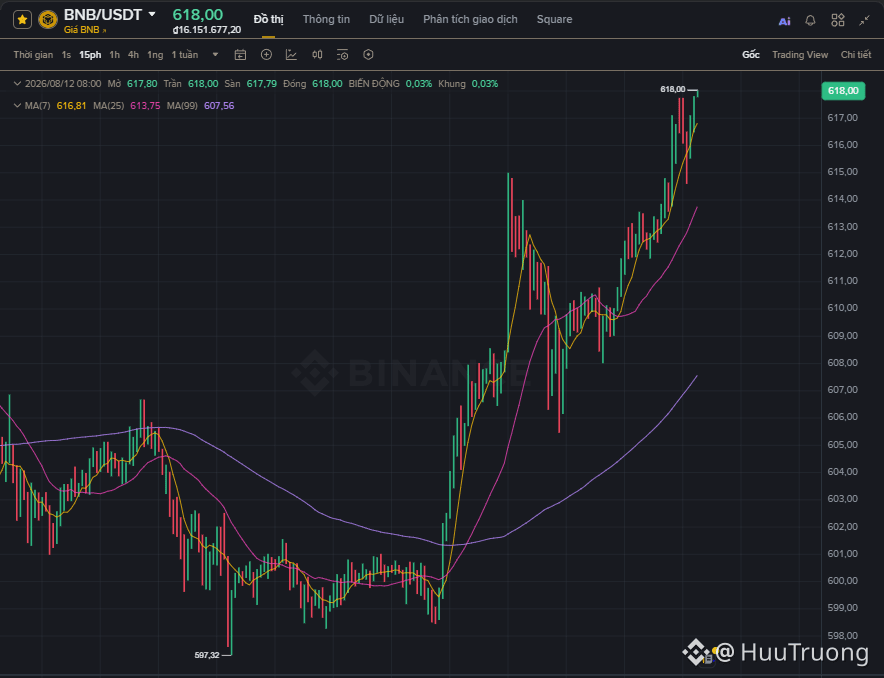884x678 pixels.
Task: Open the hexagon chart settings icon
Action: tap(368, 55)
